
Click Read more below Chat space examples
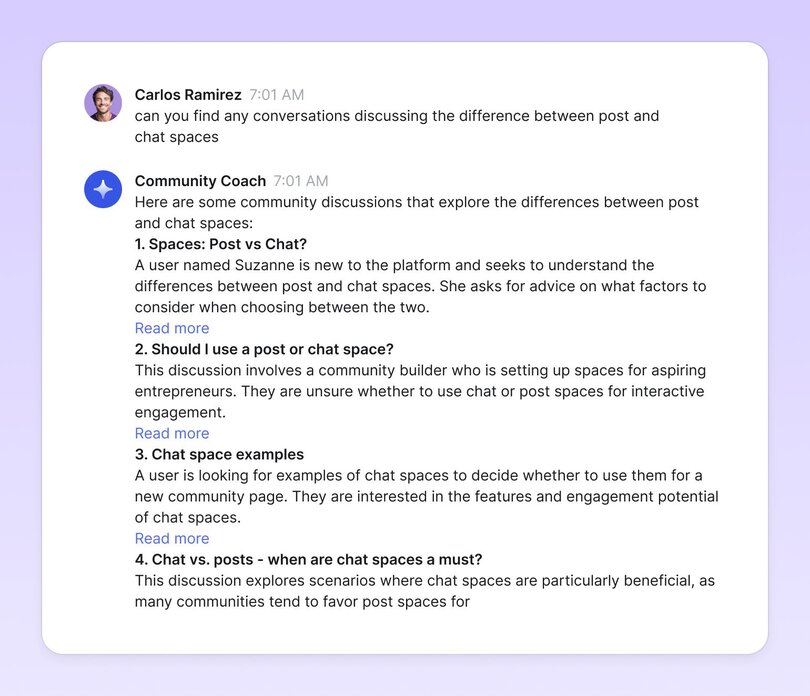(171, 538)
